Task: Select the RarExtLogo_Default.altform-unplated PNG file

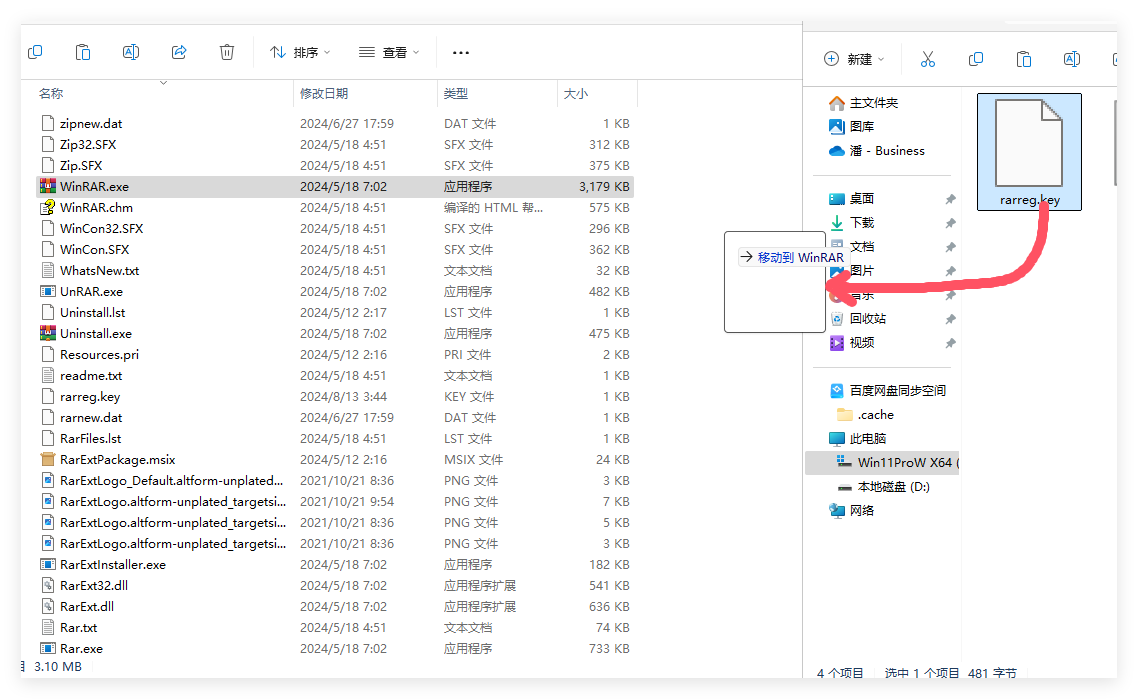Action: 171,481
